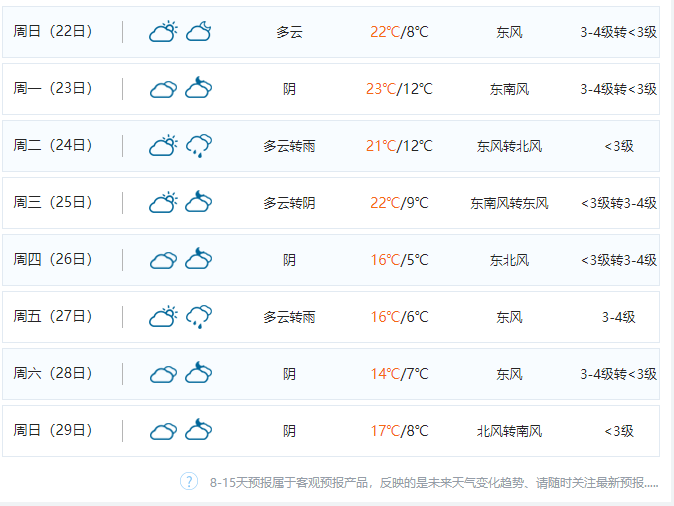Click the 14℃/7℃ temperature value
Image resolution: width=674 pixels, height=506 pixels.
coord(399,374)
